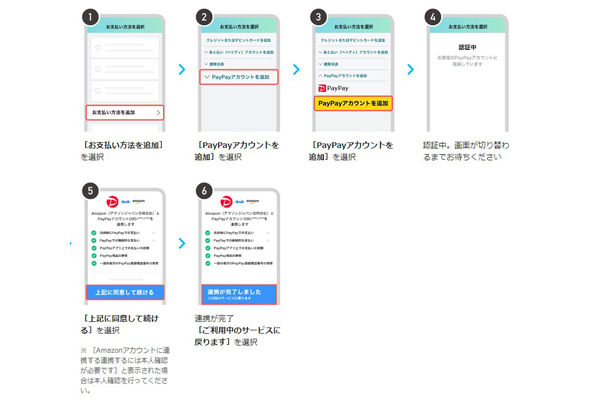Select first radio option in step 1 phone

click(98, 47)
